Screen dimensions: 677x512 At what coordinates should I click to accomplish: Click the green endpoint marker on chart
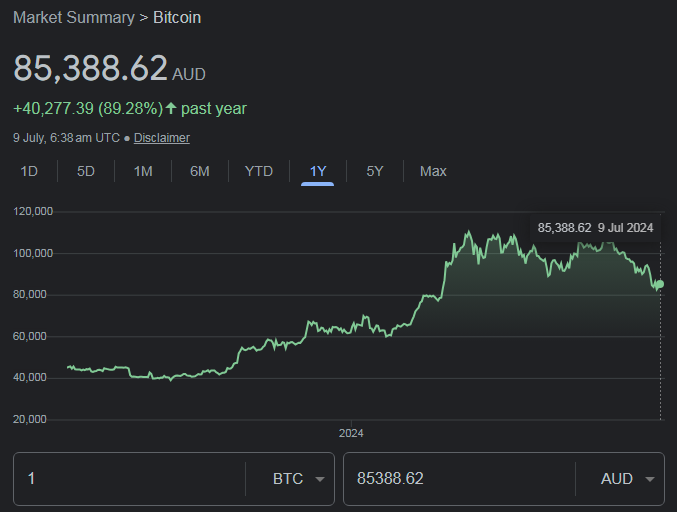[x=660, y=284]
